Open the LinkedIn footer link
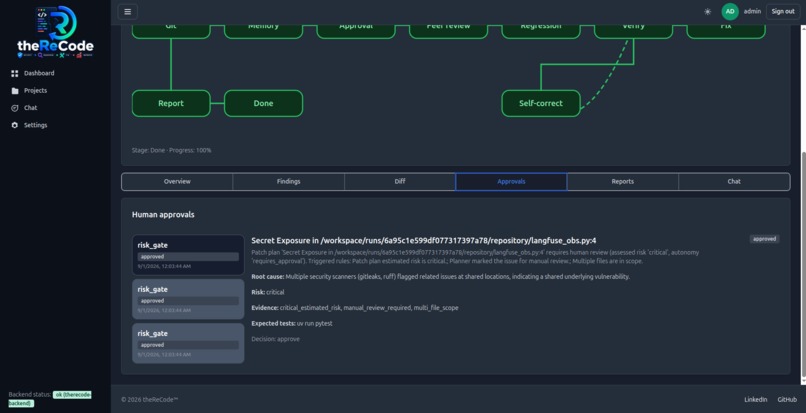 (x=756, y=400)
